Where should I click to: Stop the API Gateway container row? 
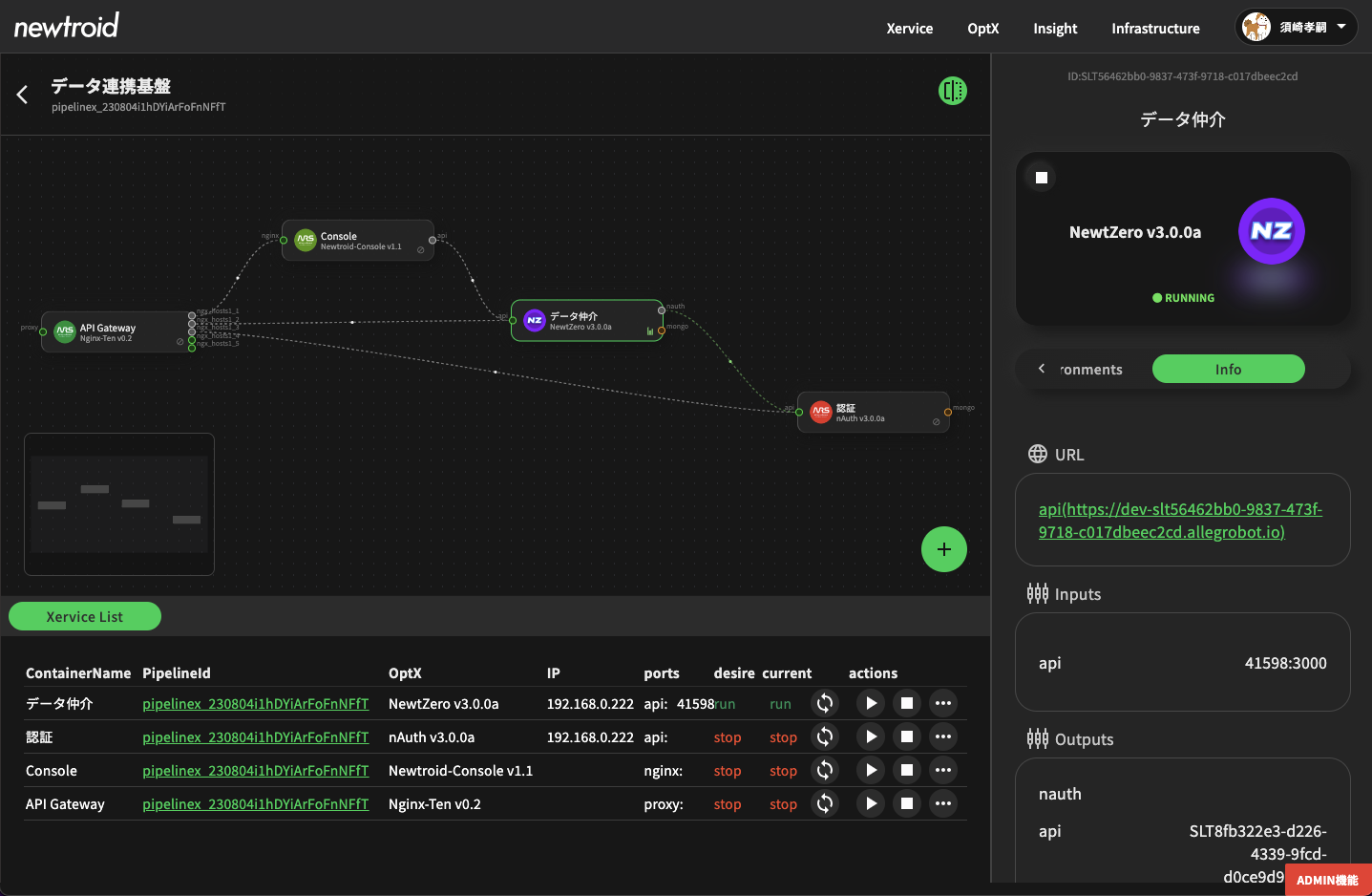pyautogui.click(x=907, y=803)
